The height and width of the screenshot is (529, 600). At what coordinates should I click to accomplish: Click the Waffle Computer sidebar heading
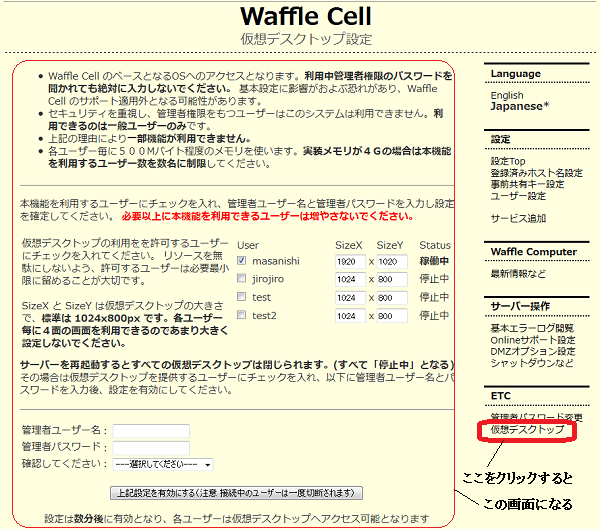pos(533,251)
